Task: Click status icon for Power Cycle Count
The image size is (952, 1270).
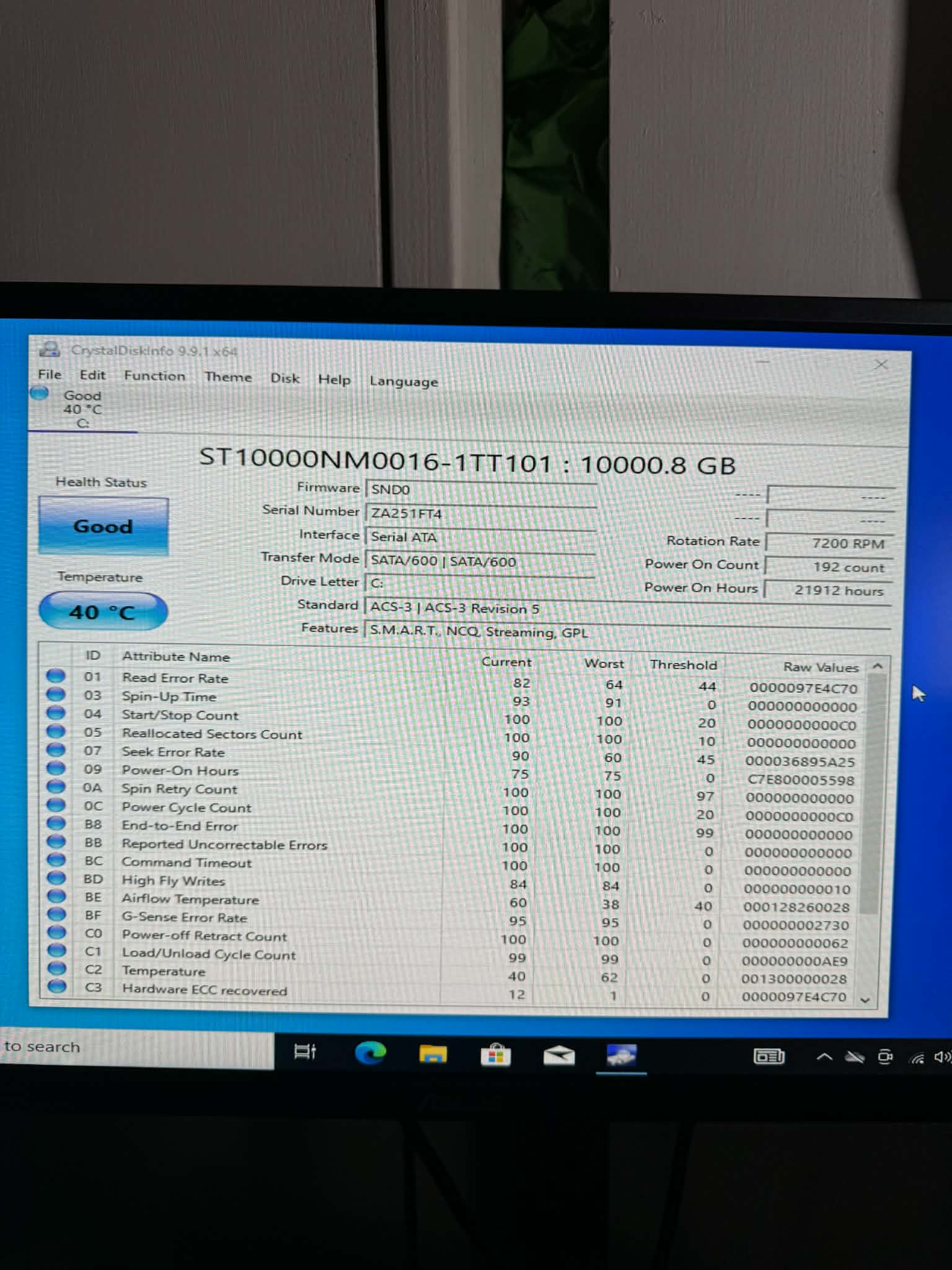Action: point(56,804)
